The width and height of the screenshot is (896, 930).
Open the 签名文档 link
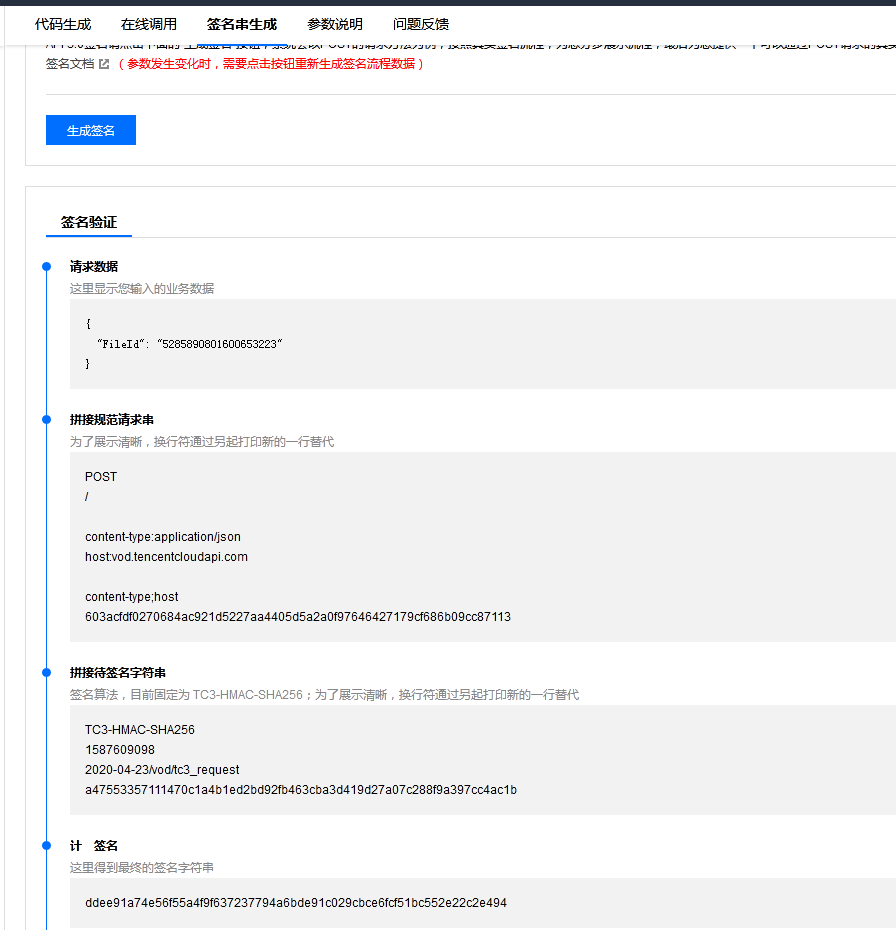70,62
